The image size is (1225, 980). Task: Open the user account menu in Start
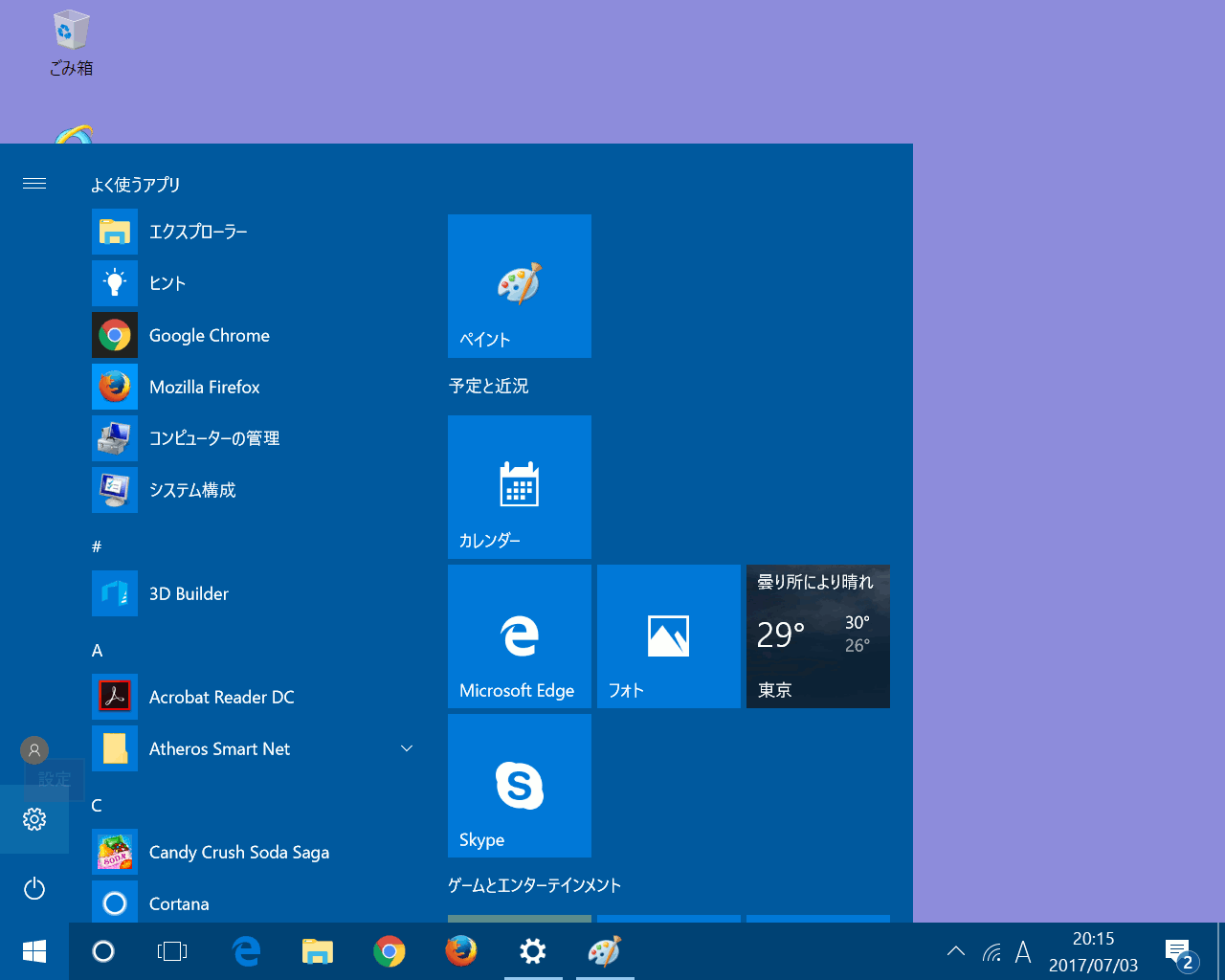(34, 750)
